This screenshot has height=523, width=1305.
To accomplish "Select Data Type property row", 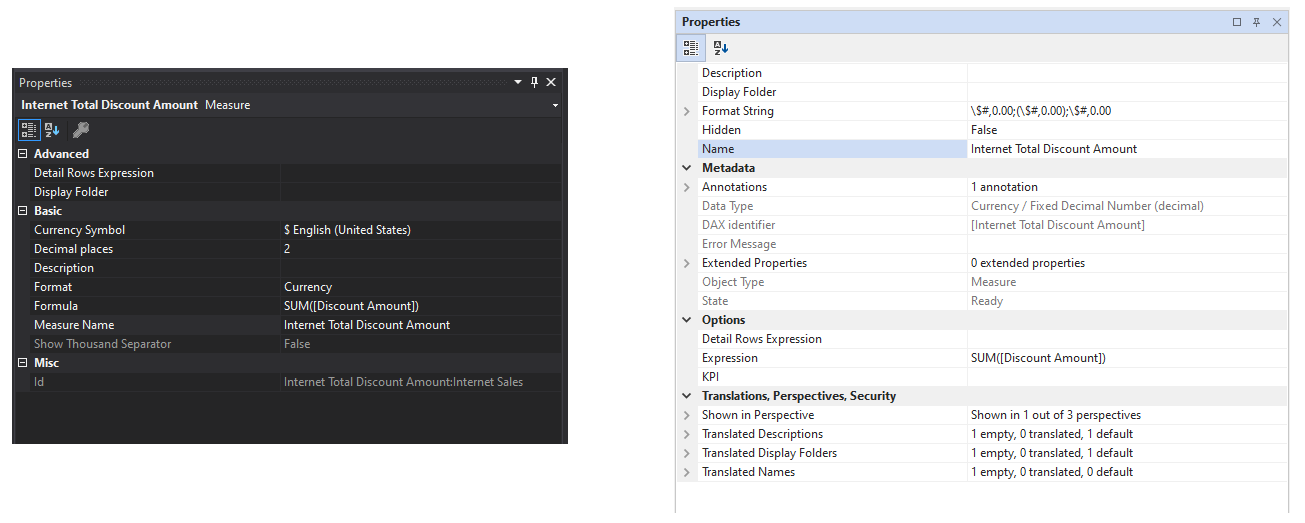I will 992,206.
